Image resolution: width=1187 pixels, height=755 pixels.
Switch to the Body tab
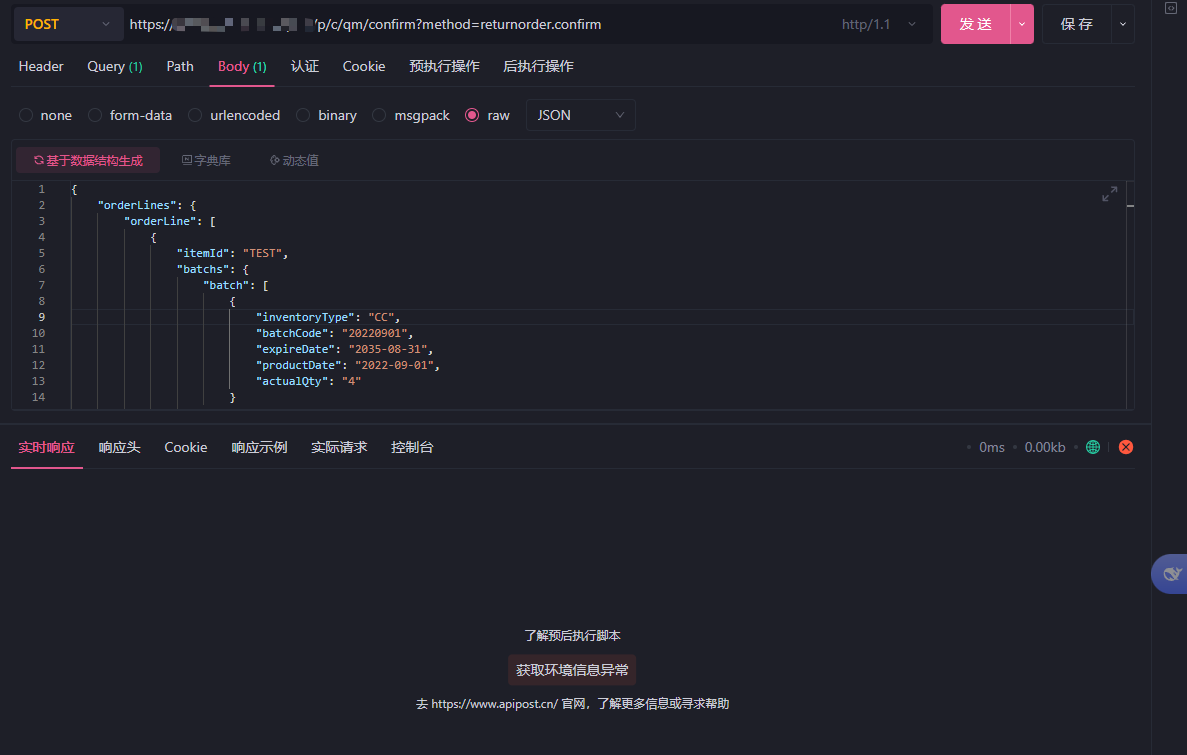[241, 67]
